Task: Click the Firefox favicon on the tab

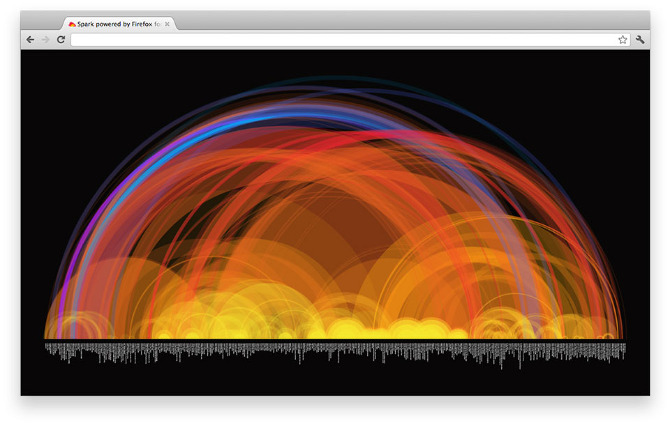Action: click(x=72, y=24)
